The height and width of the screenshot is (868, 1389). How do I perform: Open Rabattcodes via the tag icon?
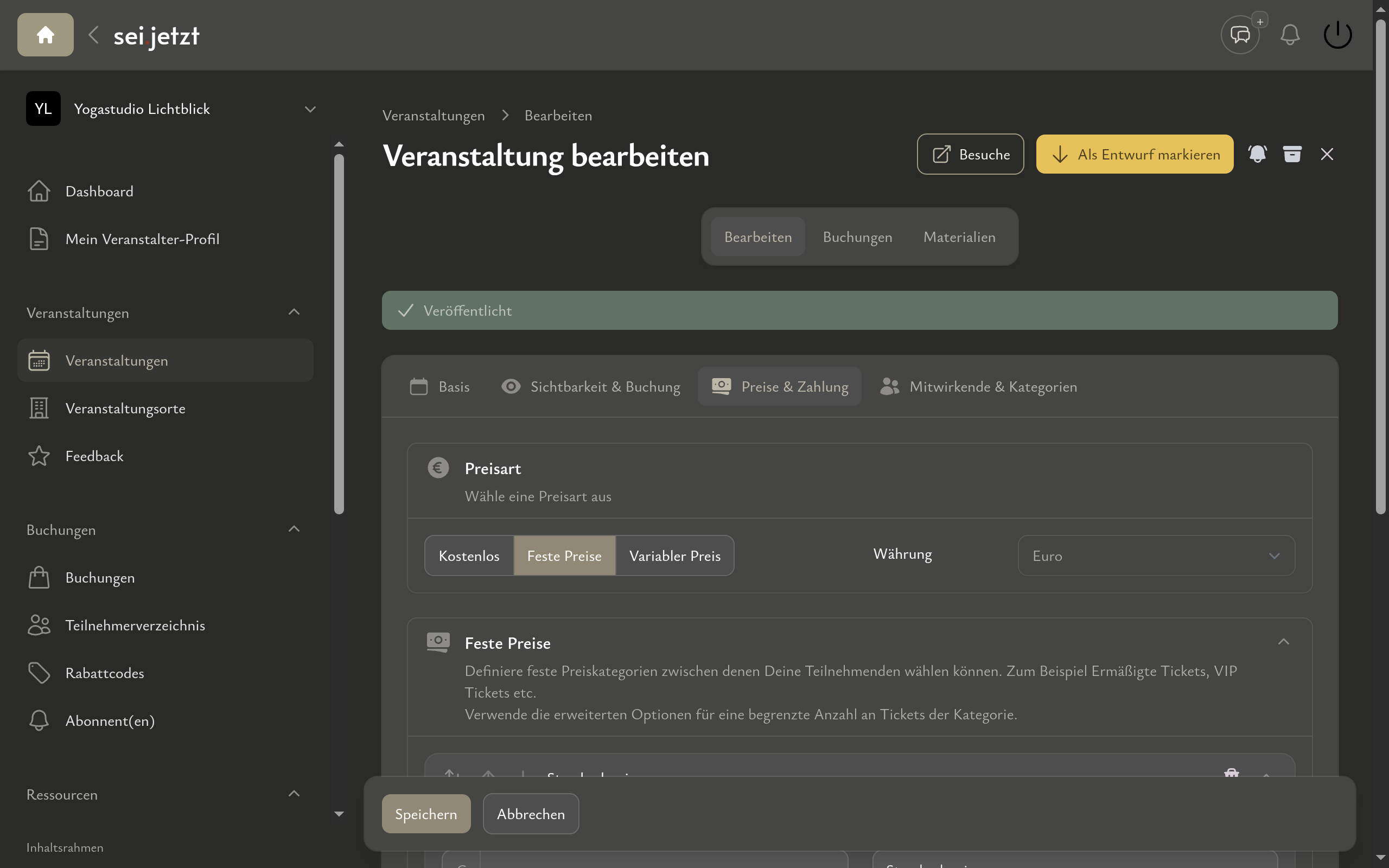coord(39,672)
